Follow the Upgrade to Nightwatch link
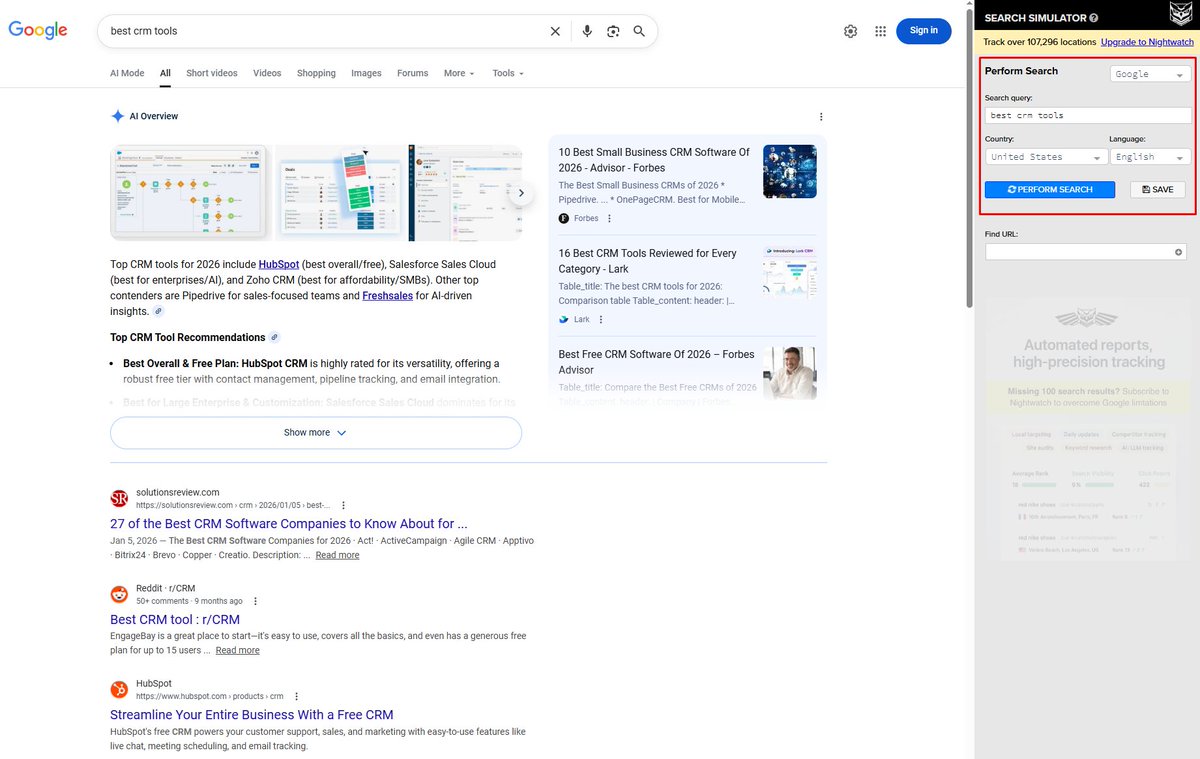The height and width of the screenshot is (759, 1200). [x=1147, y=42]
